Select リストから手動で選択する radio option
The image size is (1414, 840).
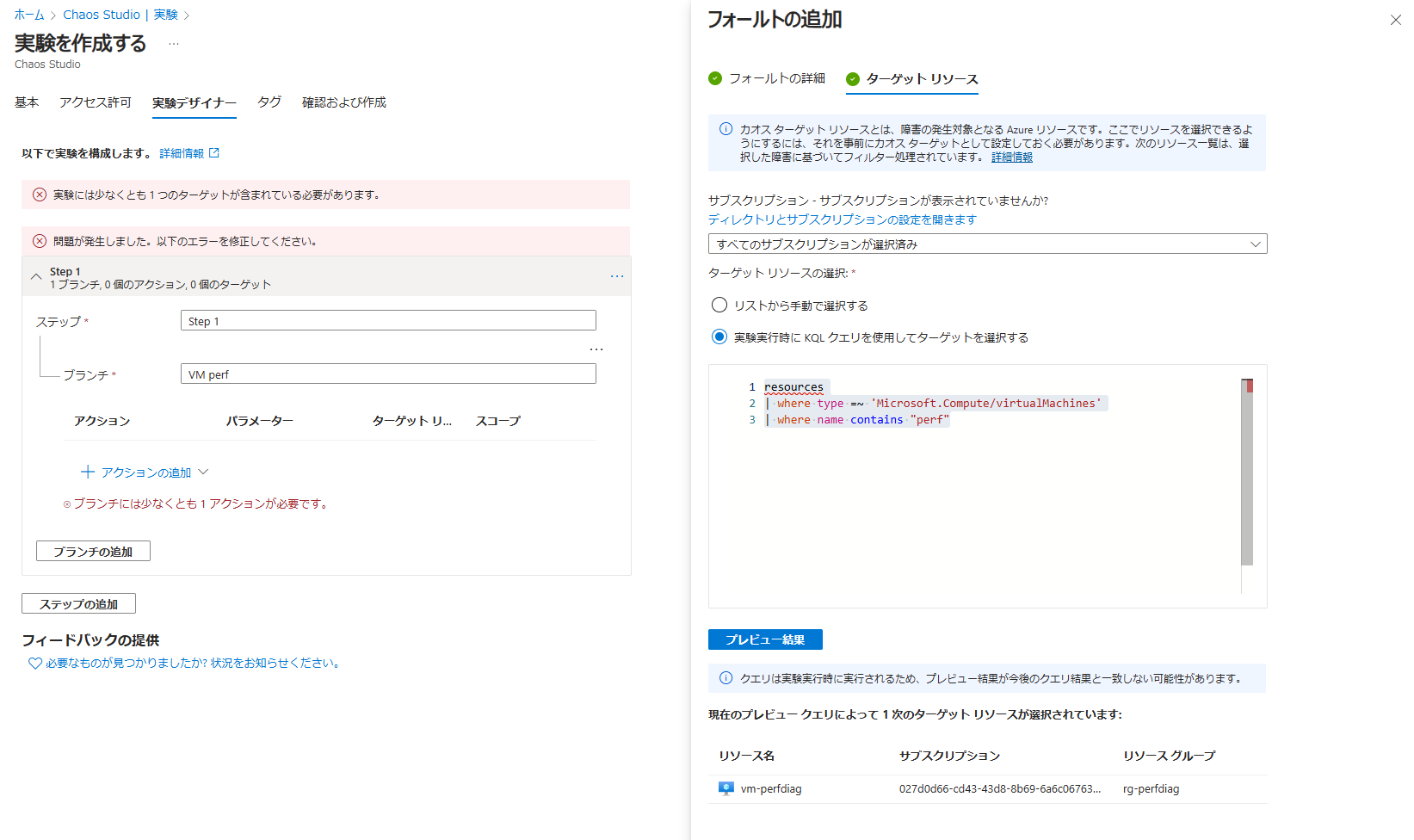[x=719, y=305]
